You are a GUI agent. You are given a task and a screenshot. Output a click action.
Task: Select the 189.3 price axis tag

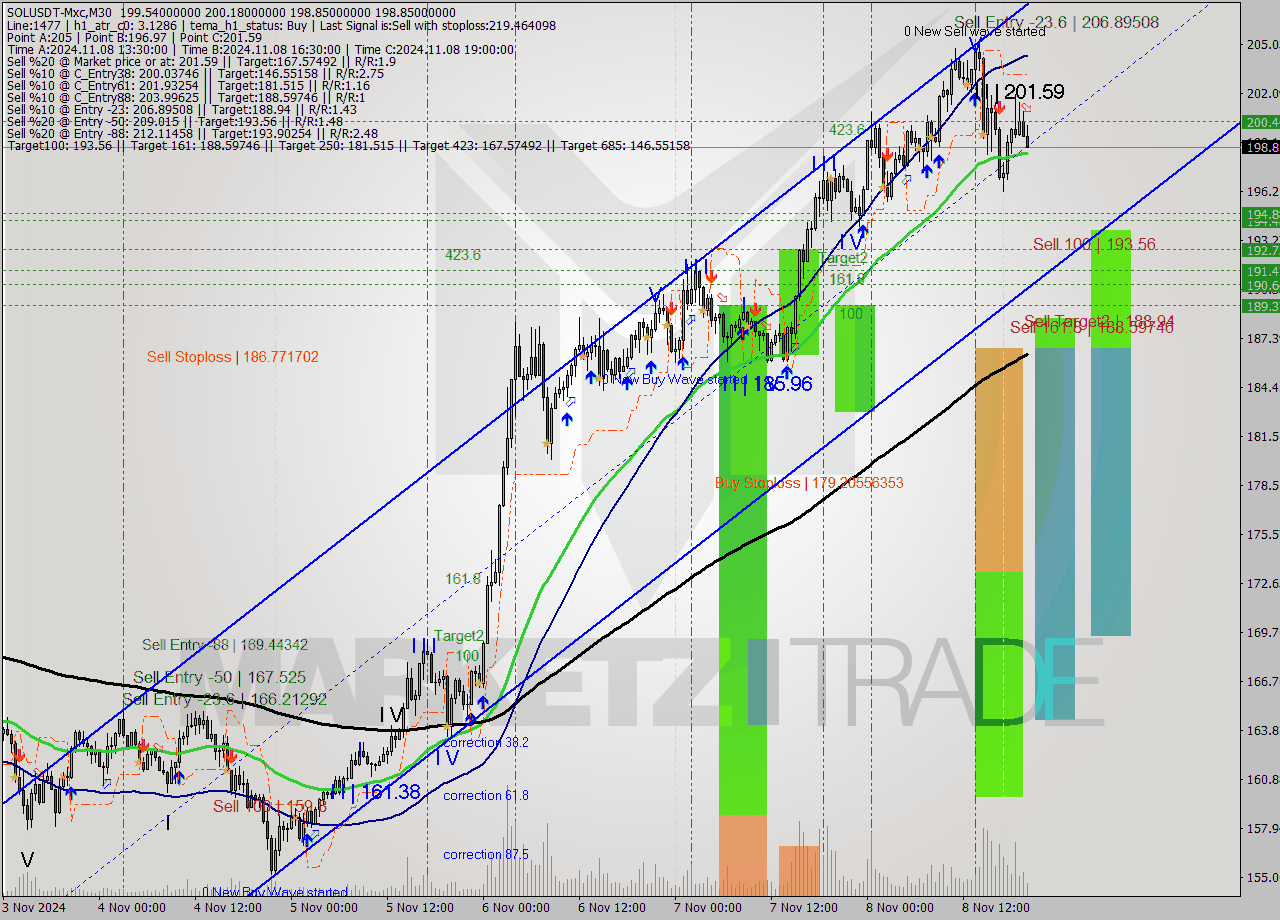pos(1260,306)
